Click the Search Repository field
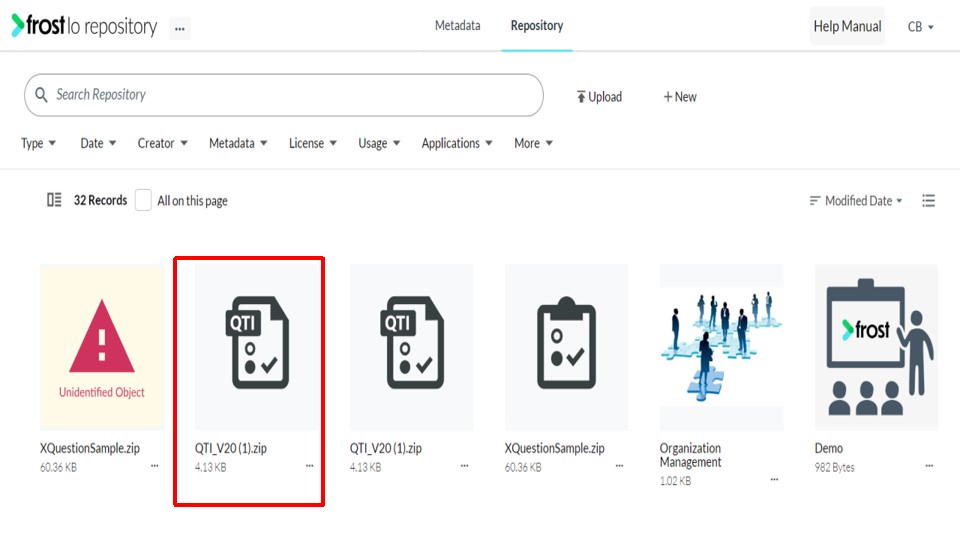This screenshot has height=540, width=960. (283, 95)
